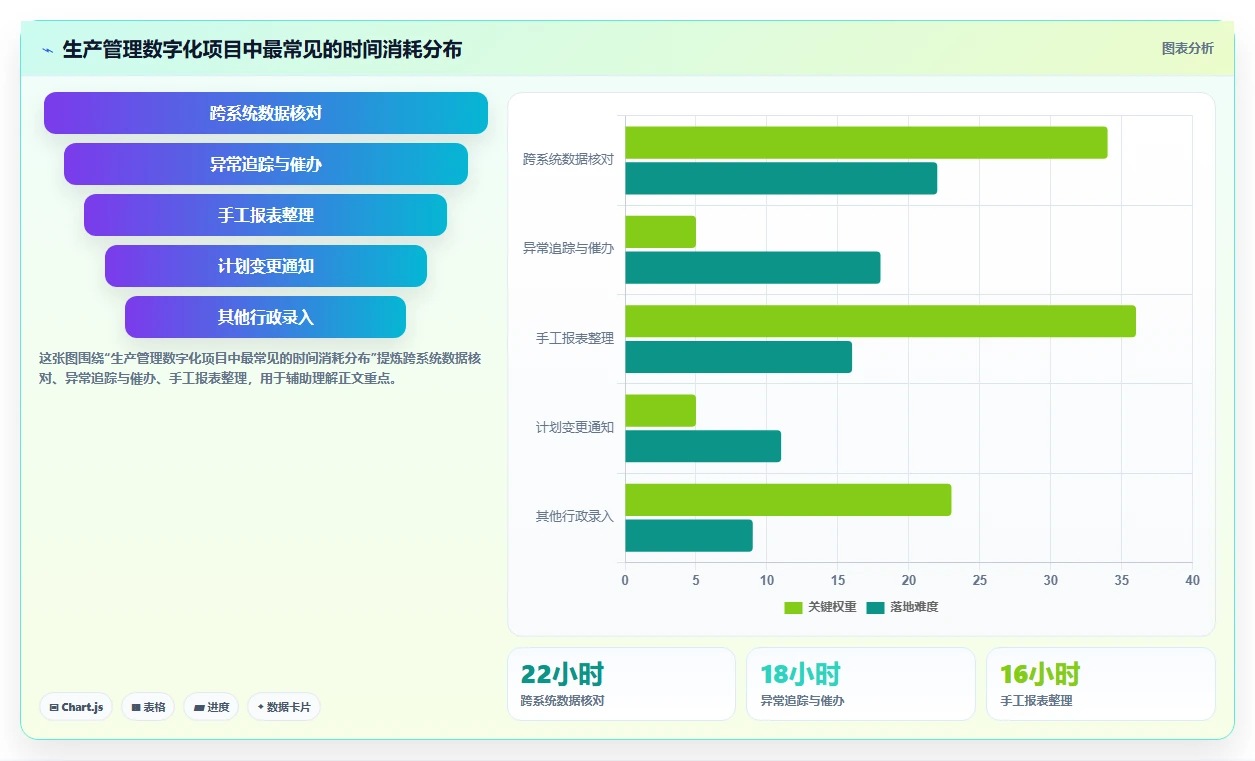This screenshot has height=761, width=1255.
Task: Click the 表格 tag chip
Action: point(148,707)
